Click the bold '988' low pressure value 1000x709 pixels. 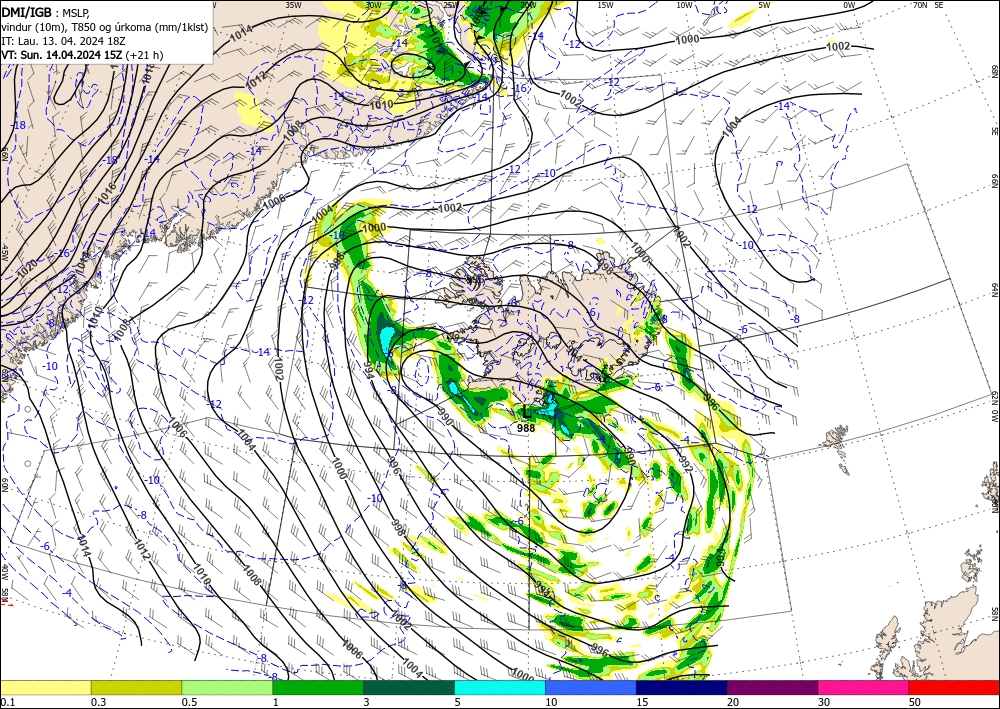526,428
